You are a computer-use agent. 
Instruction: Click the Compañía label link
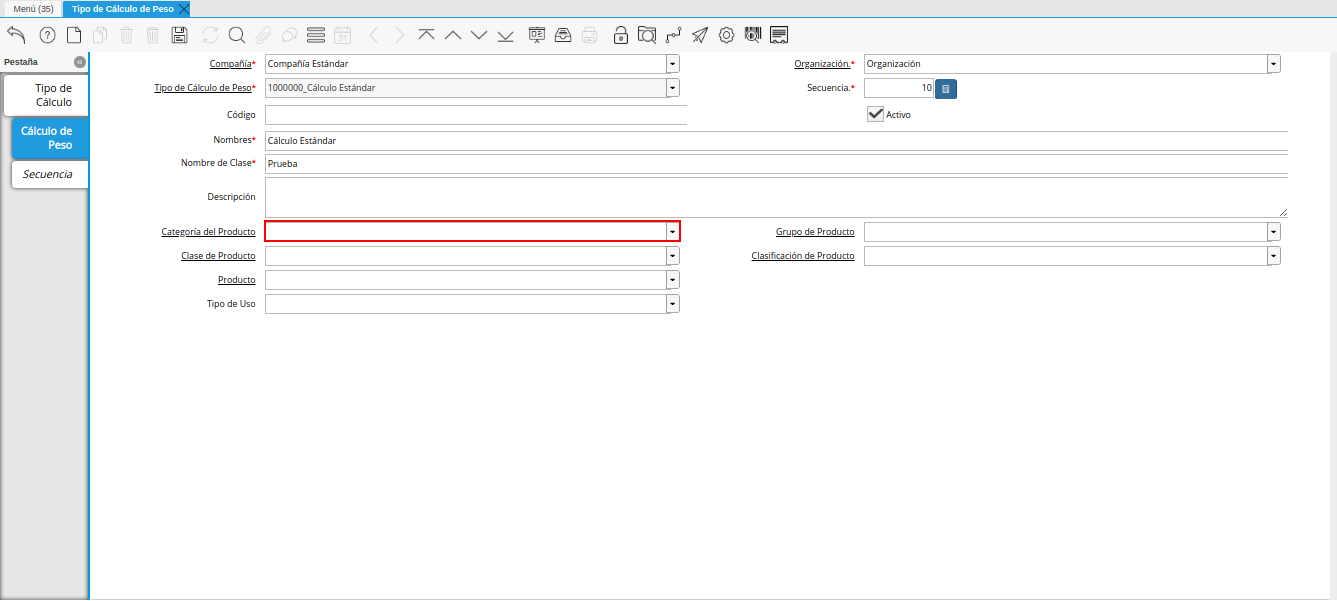230,64
